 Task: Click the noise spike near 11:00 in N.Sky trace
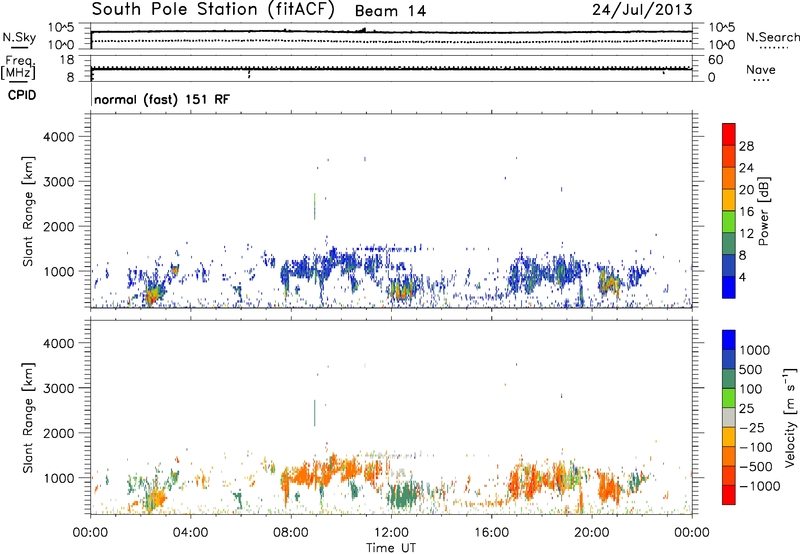pyautogui.click(x=363, y=30)
